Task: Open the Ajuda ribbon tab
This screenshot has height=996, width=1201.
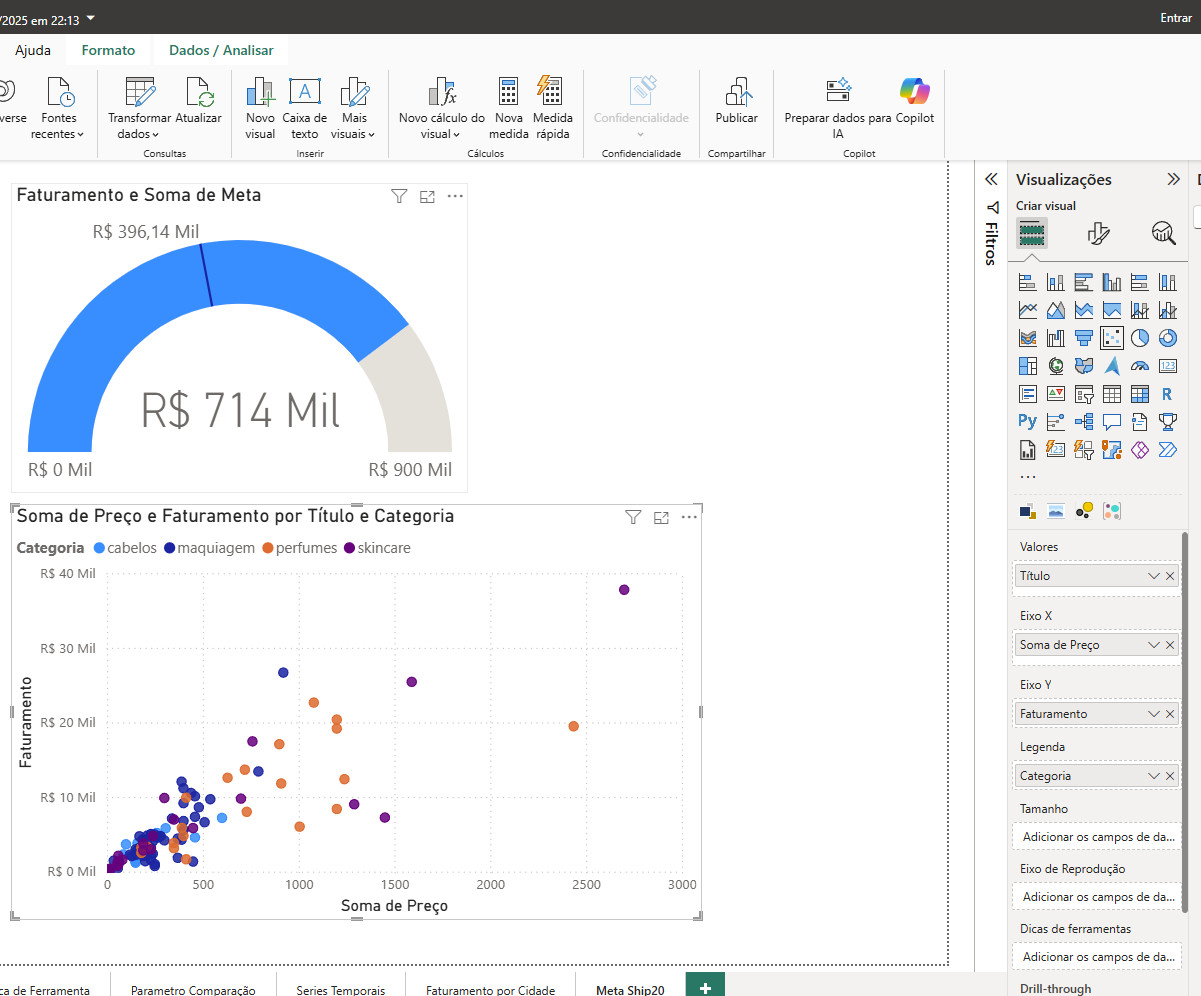Action: point(33,50)
